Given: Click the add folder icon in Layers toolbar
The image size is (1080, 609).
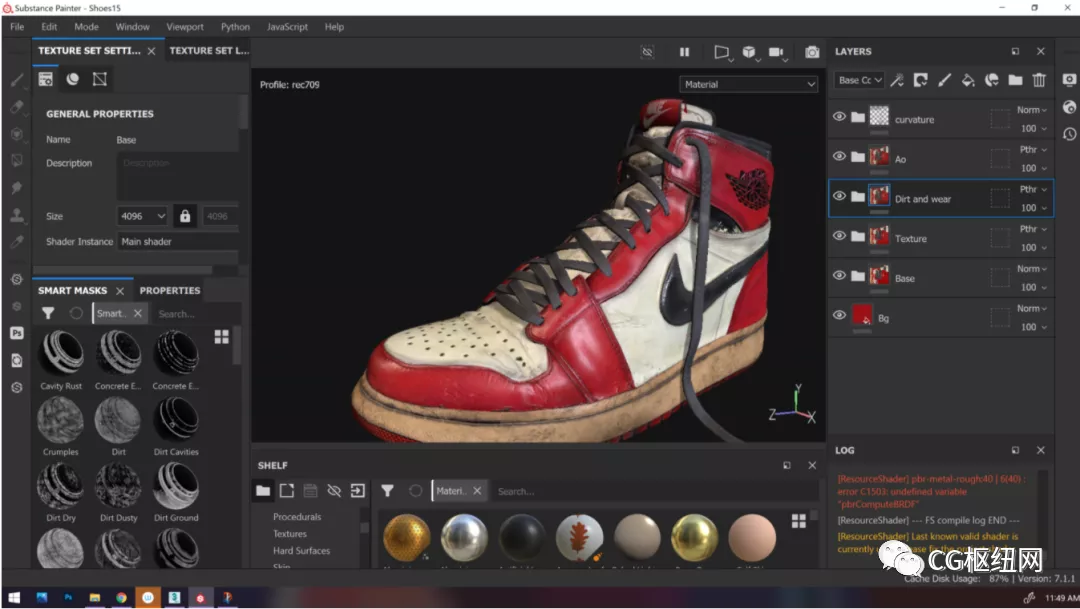Looking at the screenshot, I should click(x=1015, y=80).
